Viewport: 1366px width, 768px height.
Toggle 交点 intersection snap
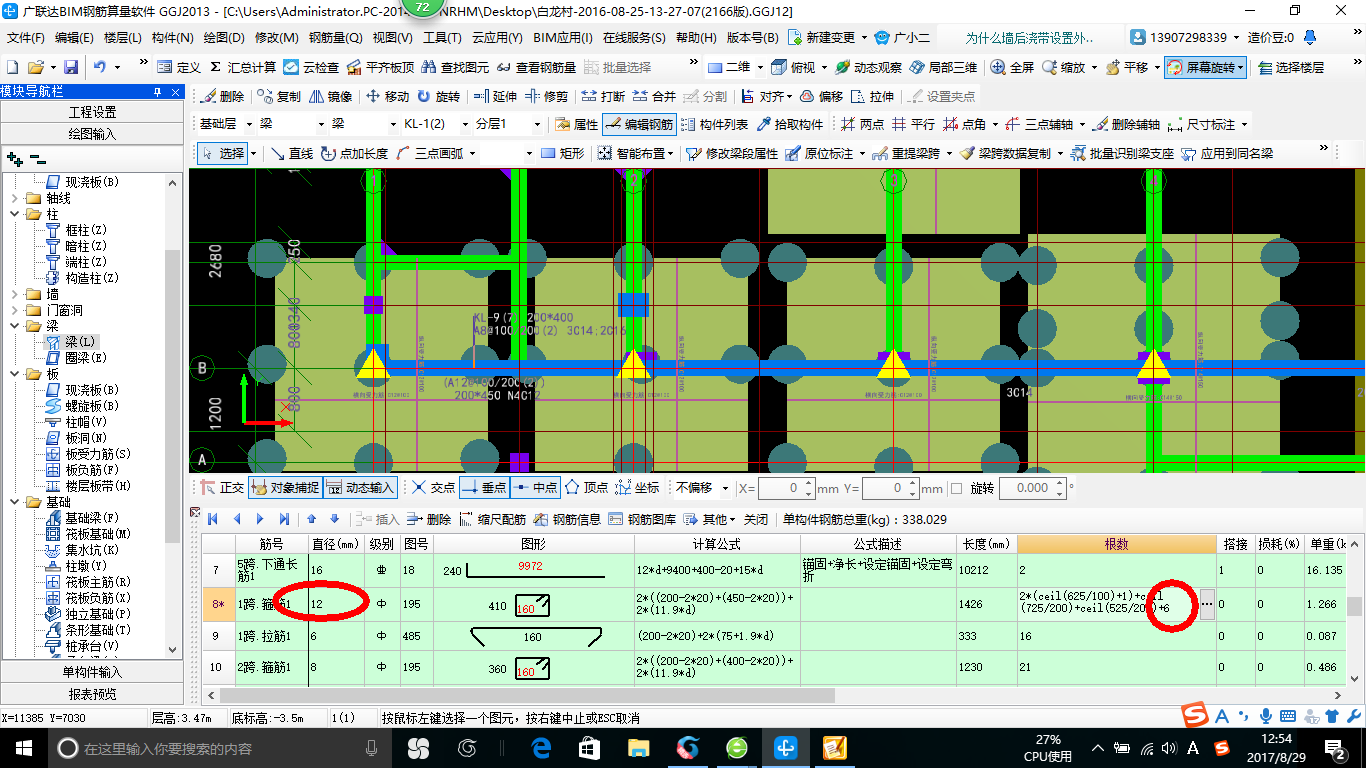(x=433, y=487)
